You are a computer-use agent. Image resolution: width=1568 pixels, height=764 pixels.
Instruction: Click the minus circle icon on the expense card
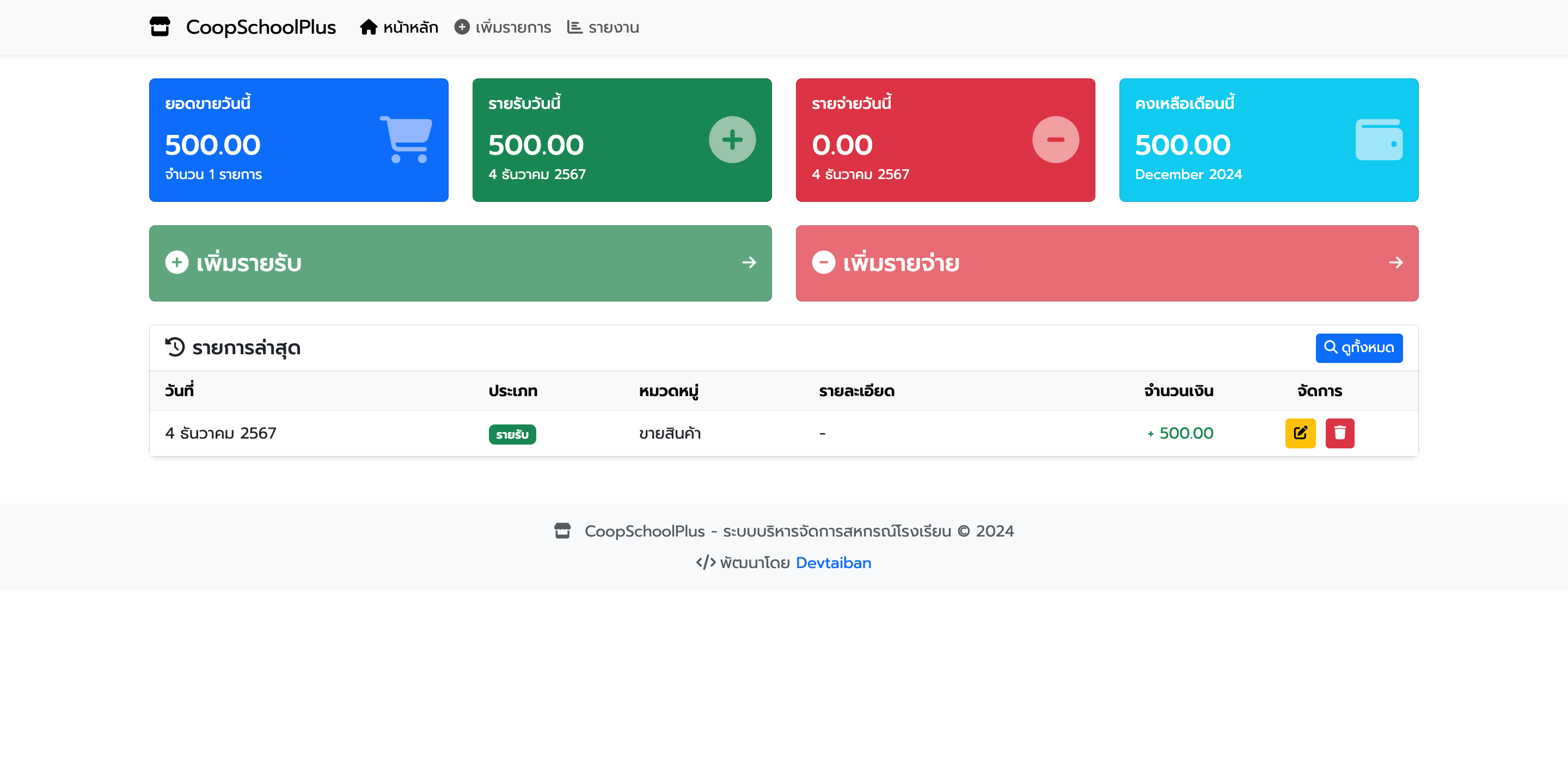(1055, 139)
